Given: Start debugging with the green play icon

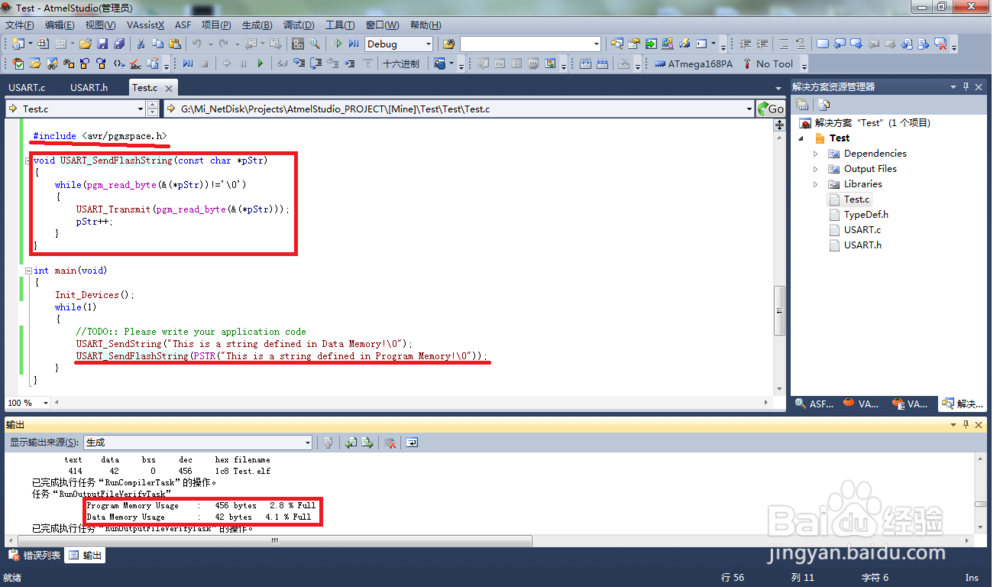Looking at the screenshot, I should coord(337,44).
